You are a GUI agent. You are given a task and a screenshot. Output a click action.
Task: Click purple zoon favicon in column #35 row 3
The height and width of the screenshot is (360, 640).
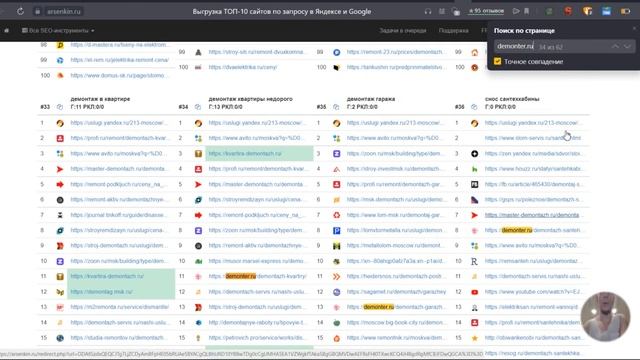pyautogui.click(x=336, y=154)
